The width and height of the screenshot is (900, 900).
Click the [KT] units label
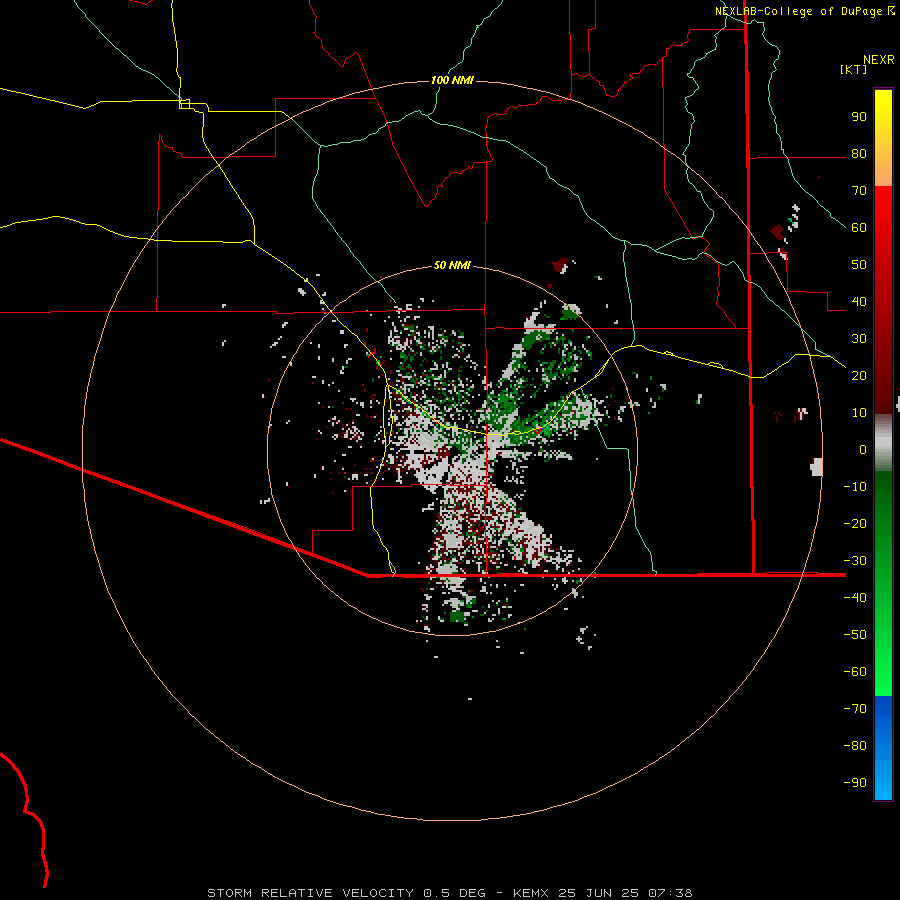click(x=854, y=69)
